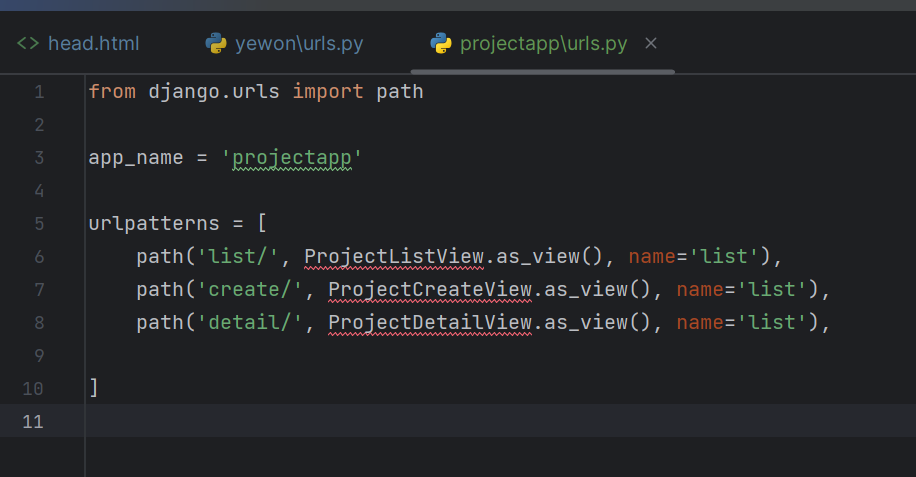Click the unresolved ProjectListView reference
Screen dimensions: 916x477
click(394, 257)
